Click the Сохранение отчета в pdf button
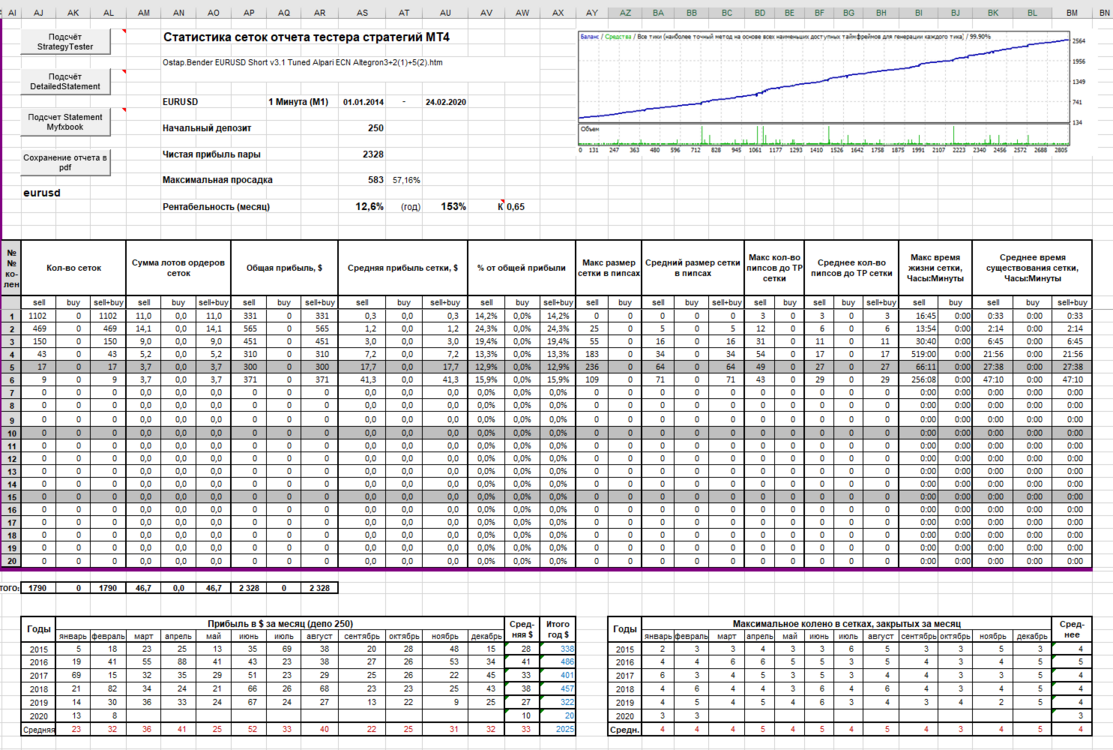This screenshot has height=750, width=1113. 65,162
